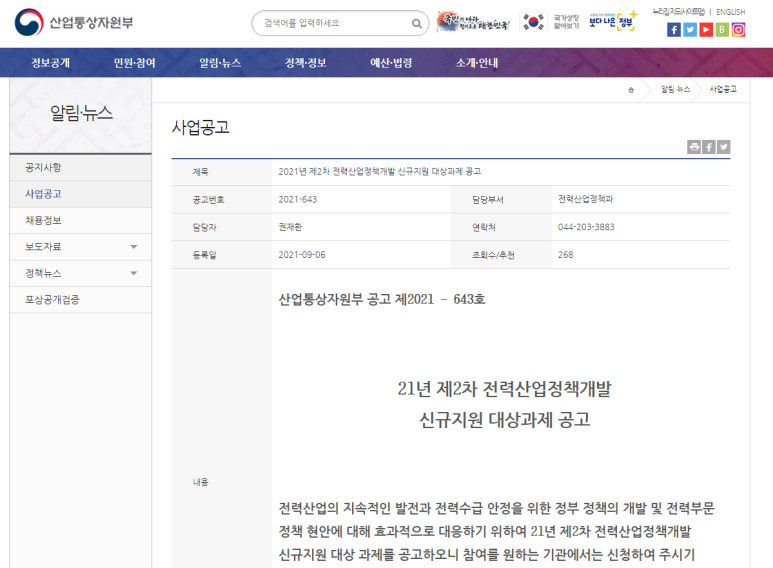Click 알림·뉴스 in breadcrumb

(675, 89)
